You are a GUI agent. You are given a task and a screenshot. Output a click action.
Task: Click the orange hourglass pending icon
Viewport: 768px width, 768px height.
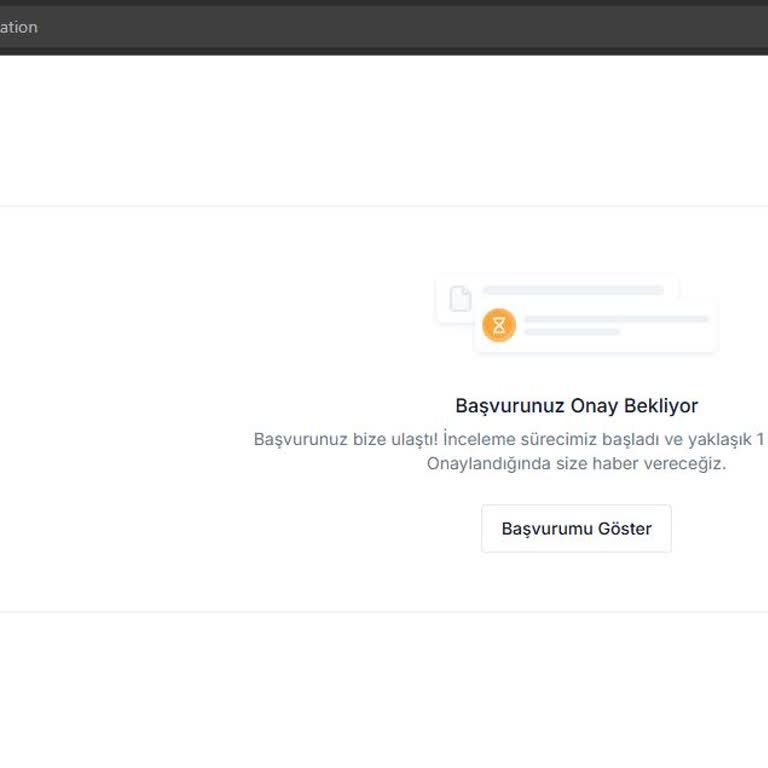pyautogui.click(x=499, y=325)
